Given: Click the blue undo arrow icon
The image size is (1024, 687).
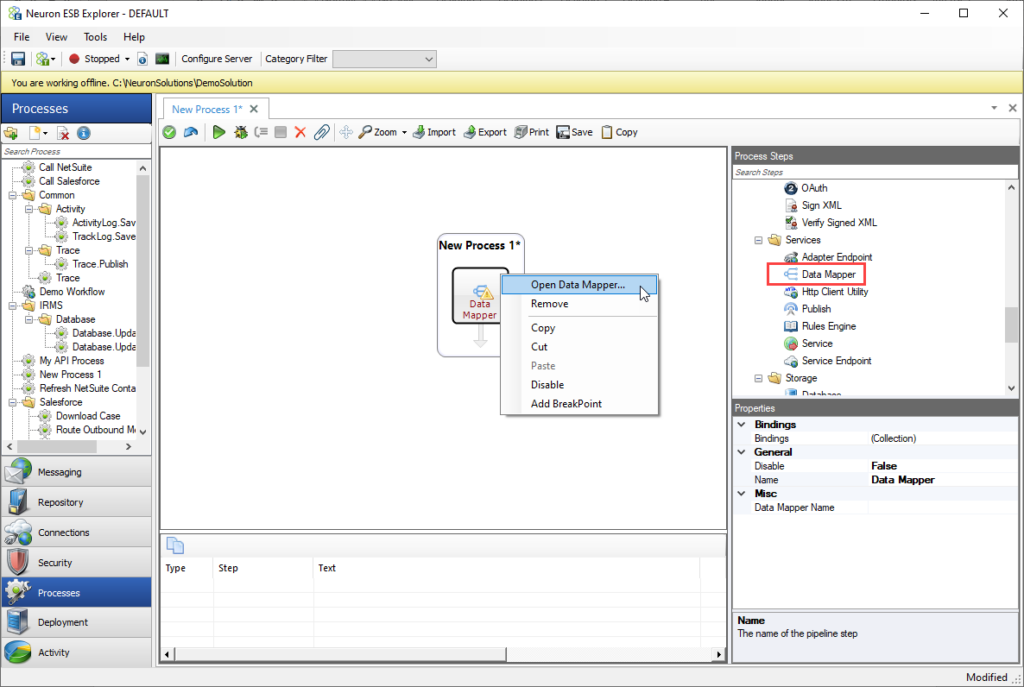Looking at the screenshot, I should [x=190, y=132].
